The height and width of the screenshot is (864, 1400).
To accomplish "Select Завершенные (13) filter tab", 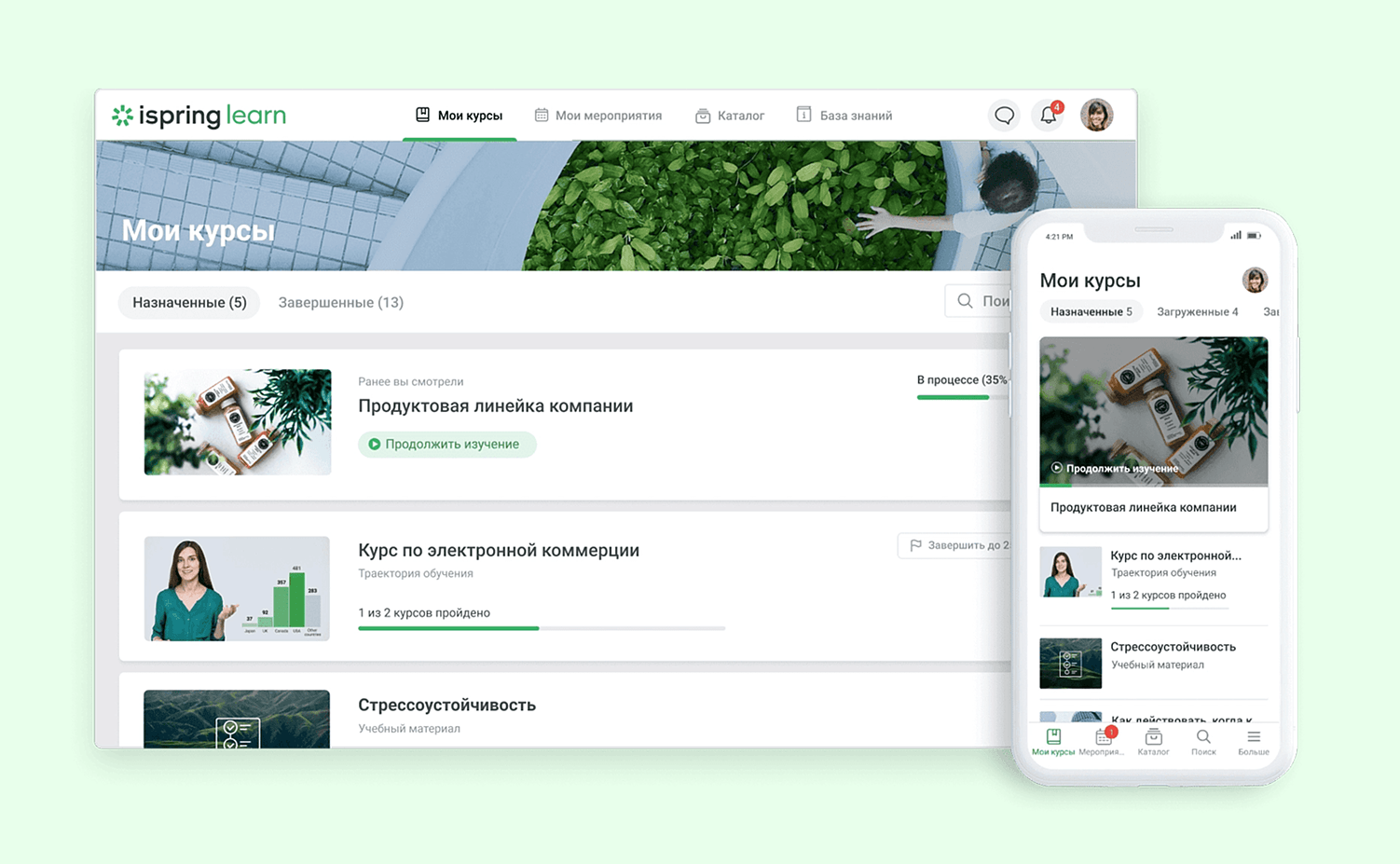I will (x=341, y=302).
